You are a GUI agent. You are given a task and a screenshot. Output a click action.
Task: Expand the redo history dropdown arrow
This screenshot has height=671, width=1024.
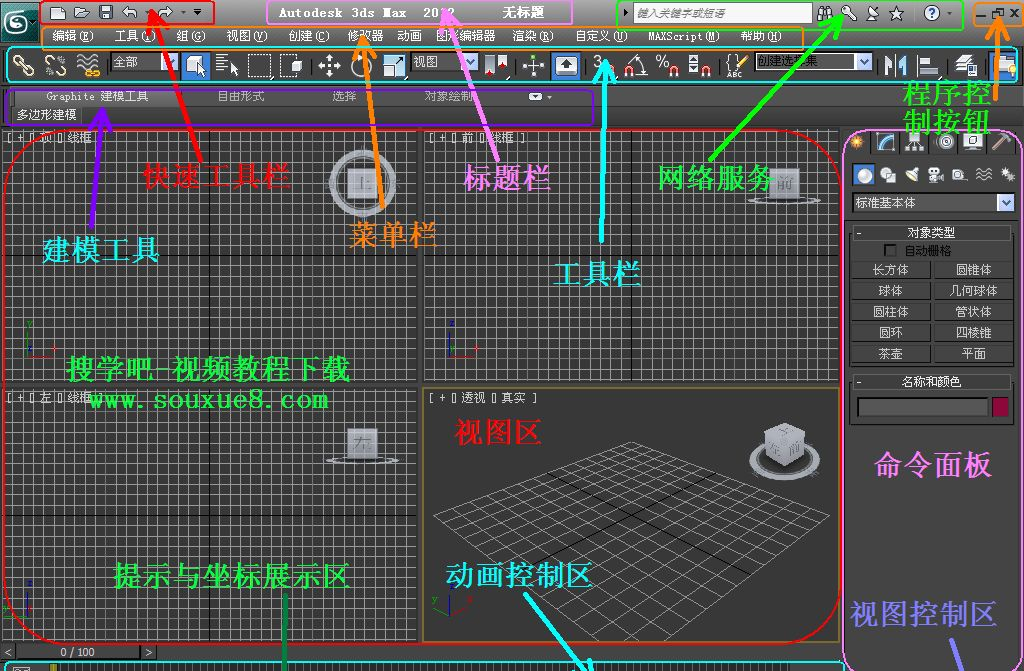coord(183,12)
